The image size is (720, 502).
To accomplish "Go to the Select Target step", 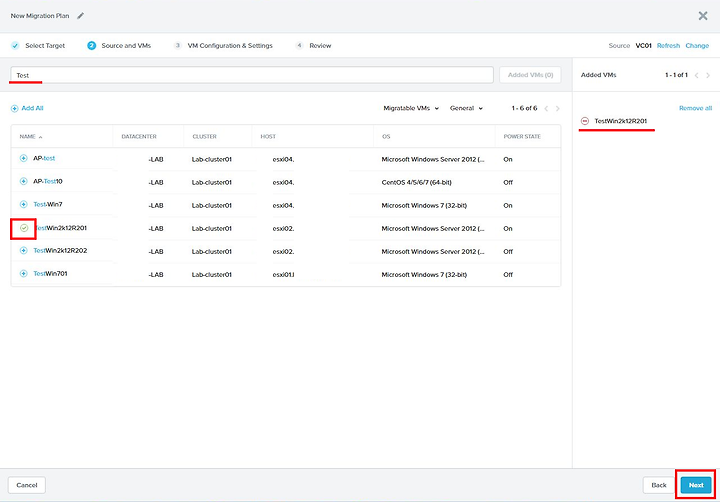I will coord(38,45).
